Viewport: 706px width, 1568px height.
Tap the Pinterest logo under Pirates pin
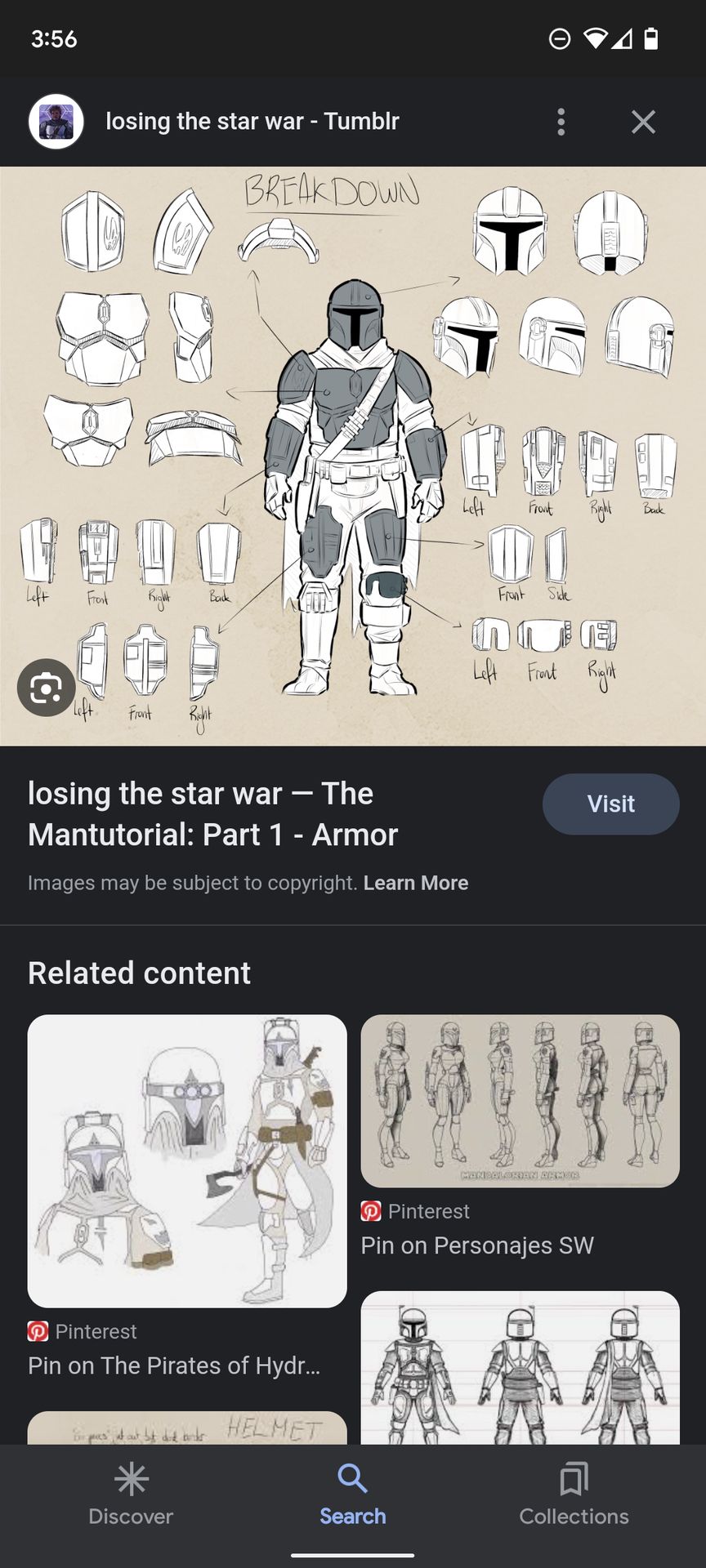pyautogui.click(x=38, y=1331)
